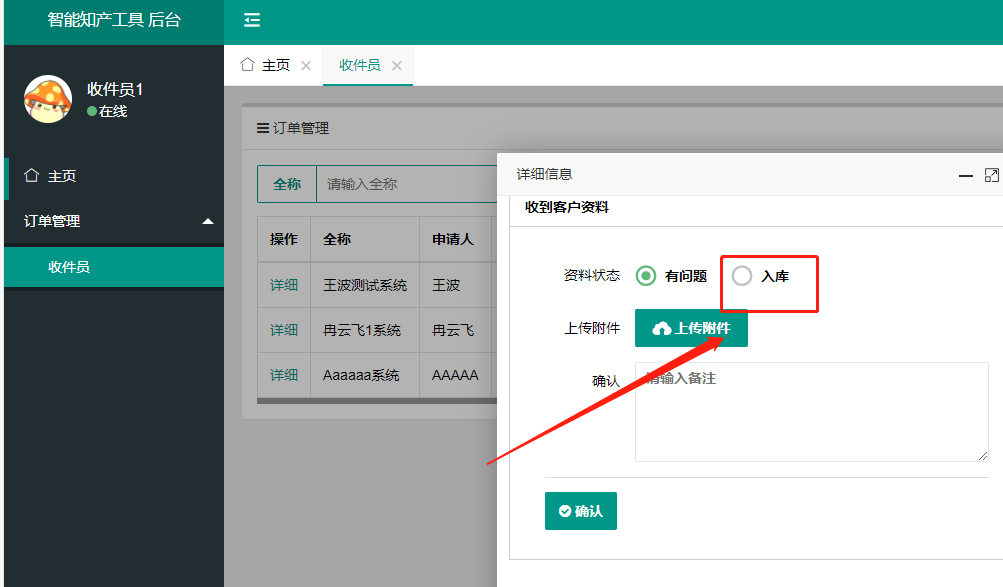The width and height of the screenshot is (1003, 587).
Task: Click the 冉云飞1系统 cell
Action: point(365,330)
